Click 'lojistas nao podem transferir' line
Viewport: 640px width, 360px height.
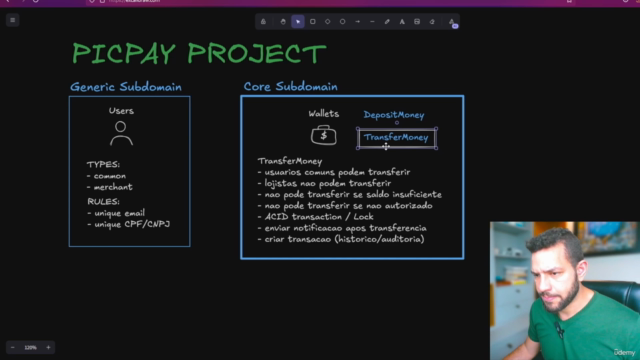(324, 183)
